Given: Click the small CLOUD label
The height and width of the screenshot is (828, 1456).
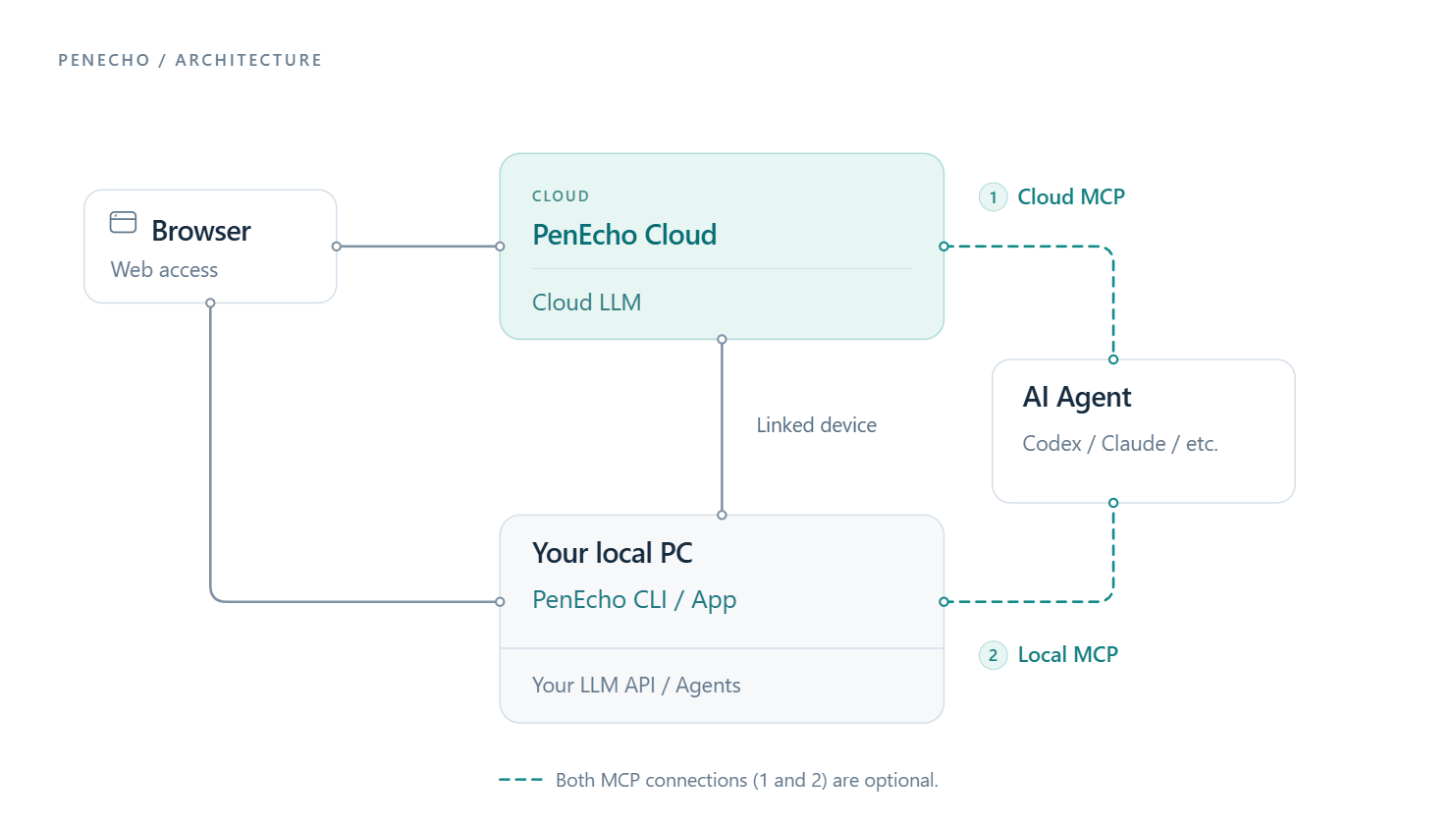Looking at the screenshot, I should click(561, 196).
